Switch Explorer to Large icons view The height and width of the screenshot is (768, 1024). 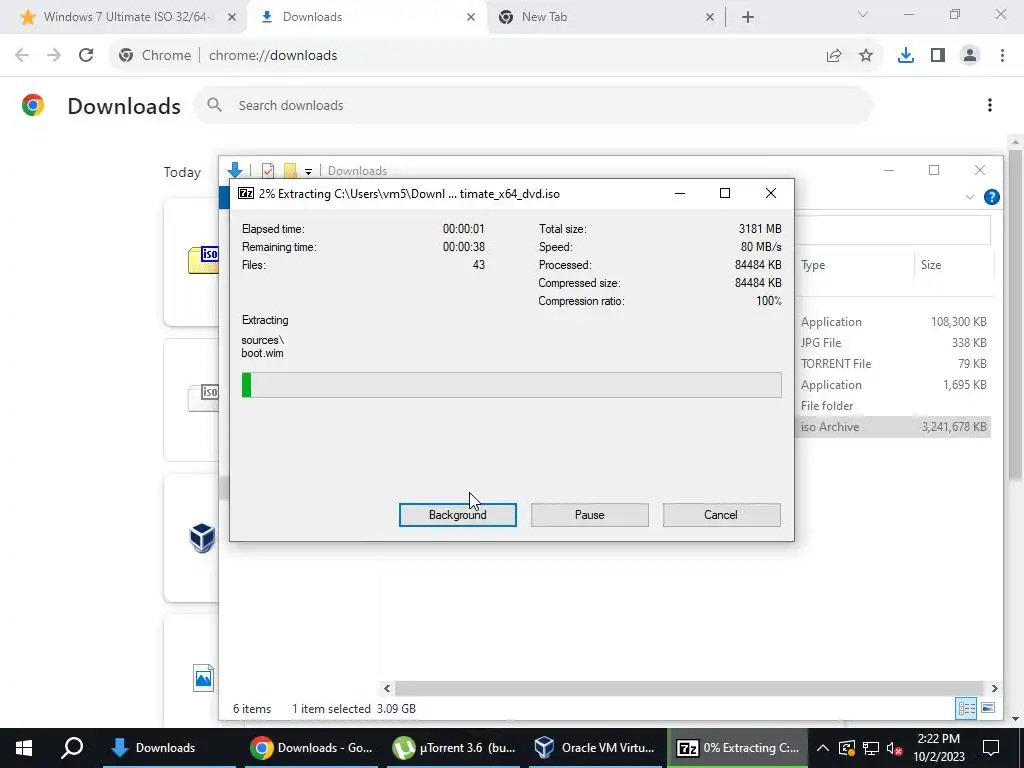[x=987, y=709]
